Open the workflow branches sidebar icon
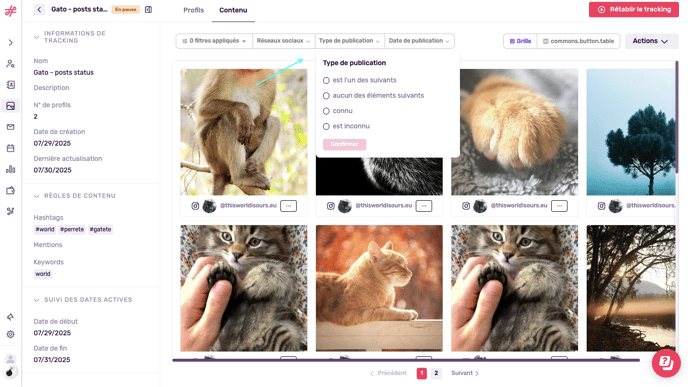Viewport: 688px width, 387px height. 11,211
